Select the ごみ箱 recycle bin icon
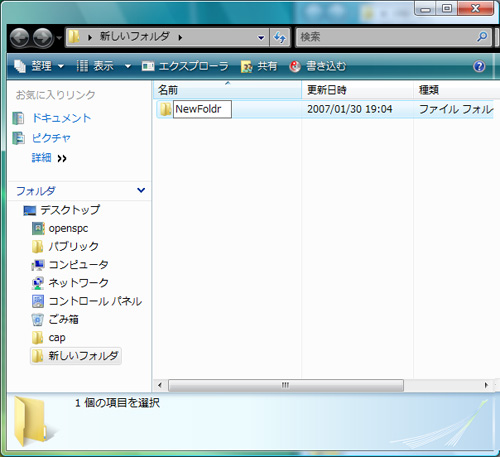This screenshot has height=457, width=500. click(38, 319)
